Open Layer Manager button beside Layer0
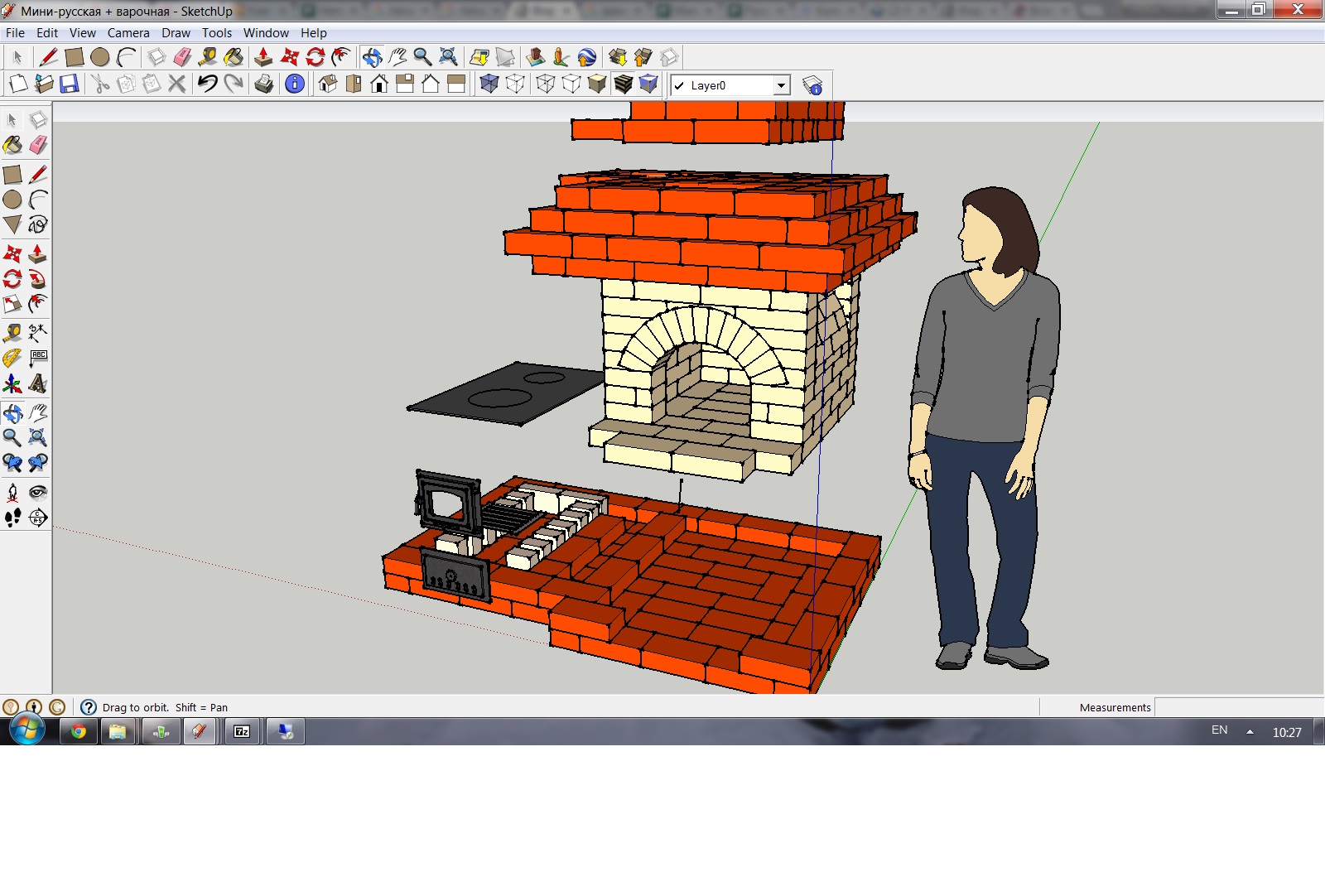The width and height of the screenshot is (1325, 896). (x=812, y=85)
